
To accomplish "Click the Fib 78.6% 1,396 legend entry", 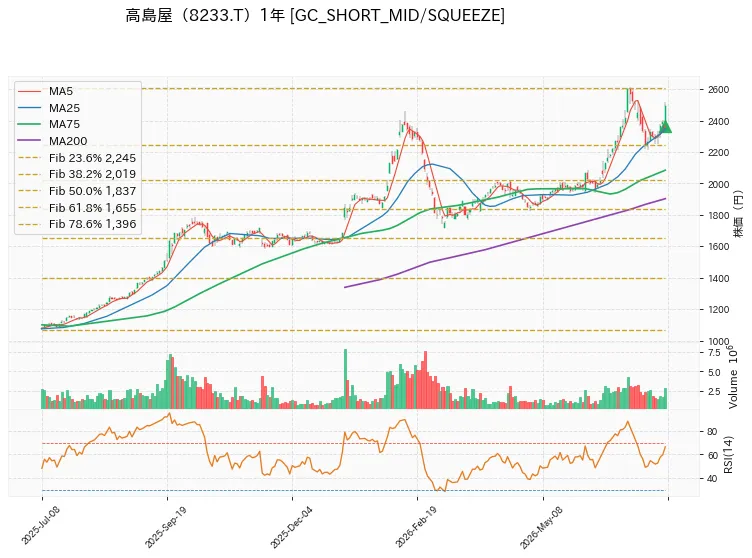I will pos(93,224).
